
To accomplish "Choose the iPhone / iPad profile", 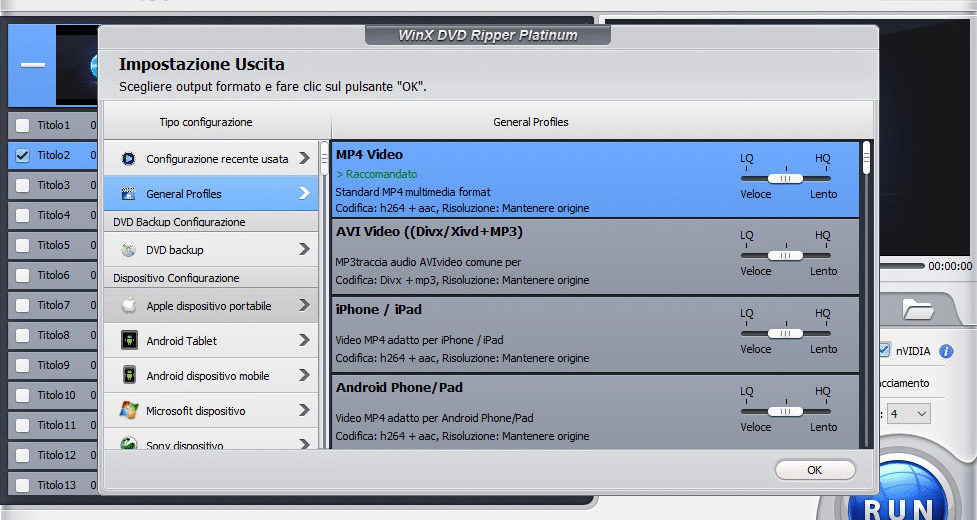I will (595, 334).
